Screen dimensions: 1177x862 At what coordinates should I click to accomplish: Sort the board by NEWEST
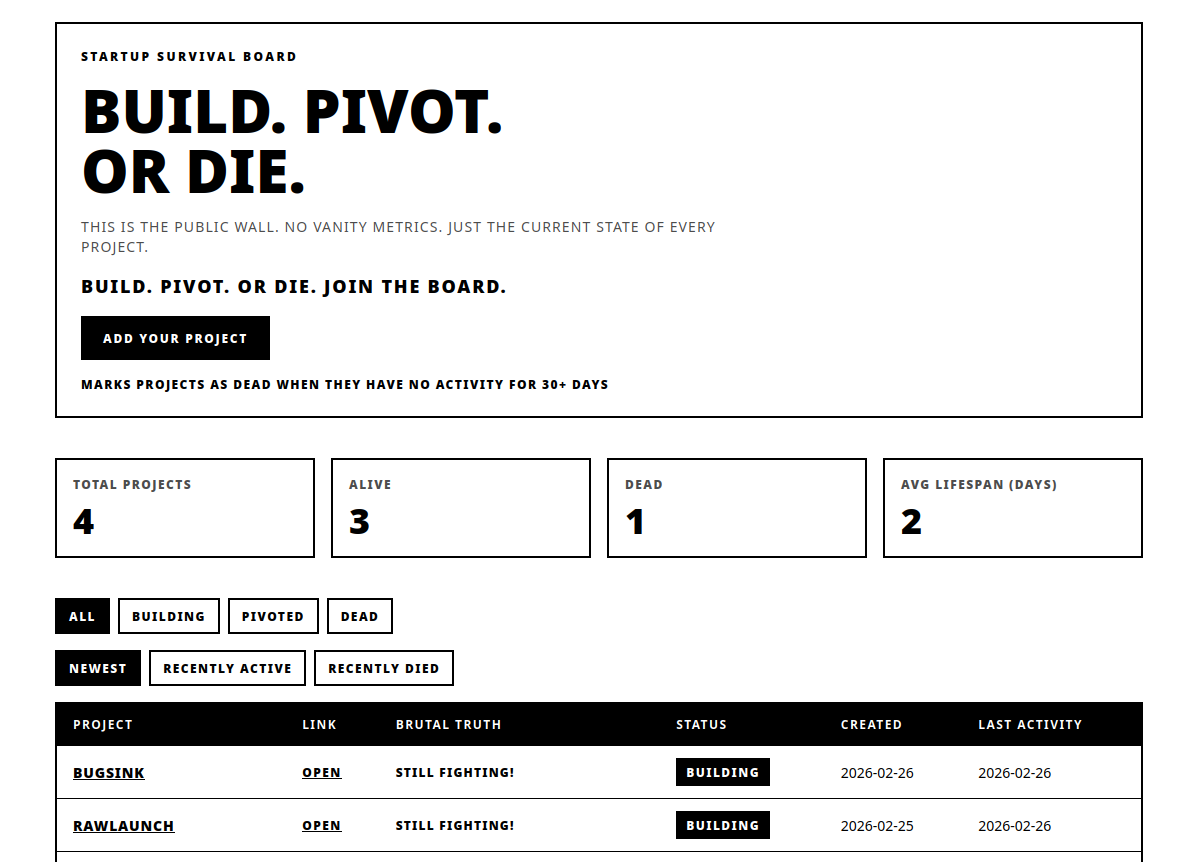[x=97, y=668]
